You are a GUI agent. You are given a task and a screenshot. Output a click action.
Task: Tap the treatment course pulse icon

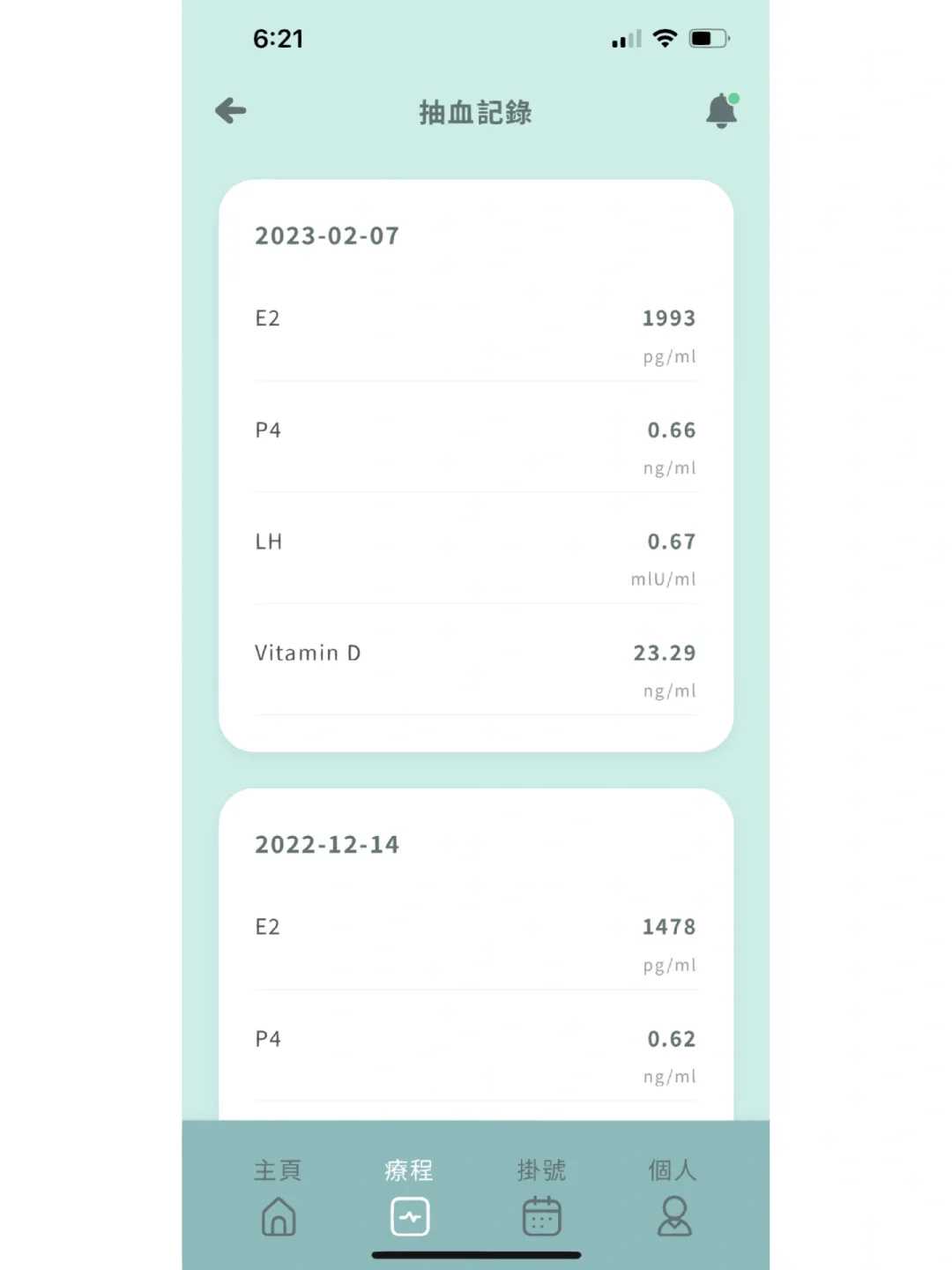[x=410, y=1216]
